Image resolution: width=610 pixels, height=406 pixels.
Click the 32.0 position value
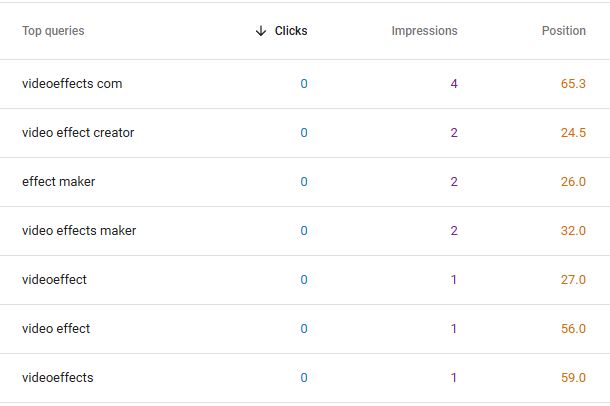point(573,231)
